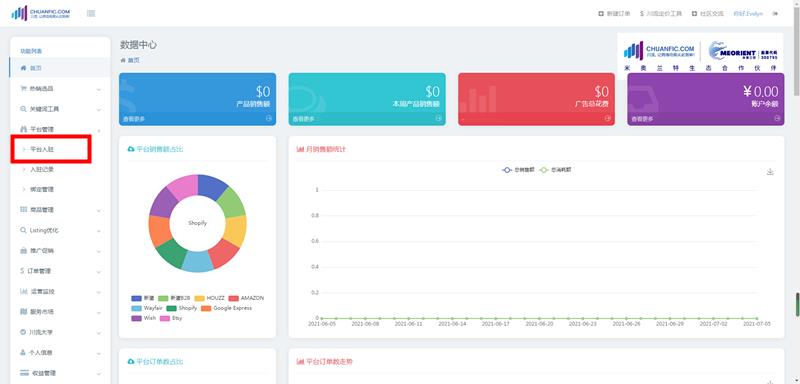The width and height of the screenshot is (800, 384).
Task: Click the arrow icon on purple balance card
Action: [777, 118]
